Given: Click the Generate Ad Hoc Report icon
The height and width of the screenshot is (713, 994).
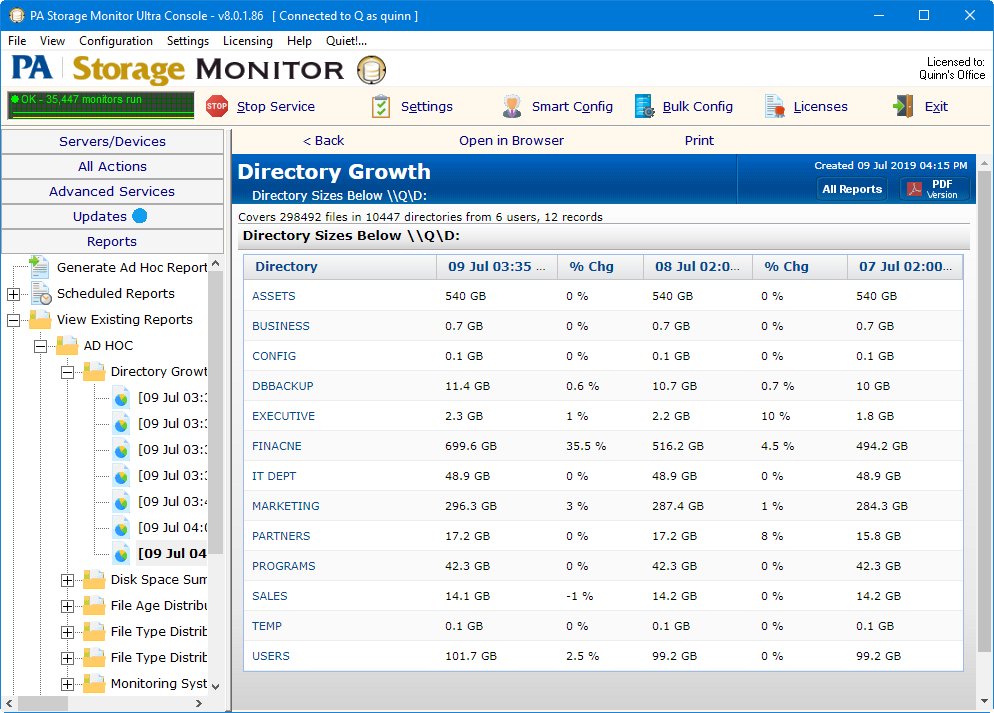Looking at the screenshot, I should (40, 267).
